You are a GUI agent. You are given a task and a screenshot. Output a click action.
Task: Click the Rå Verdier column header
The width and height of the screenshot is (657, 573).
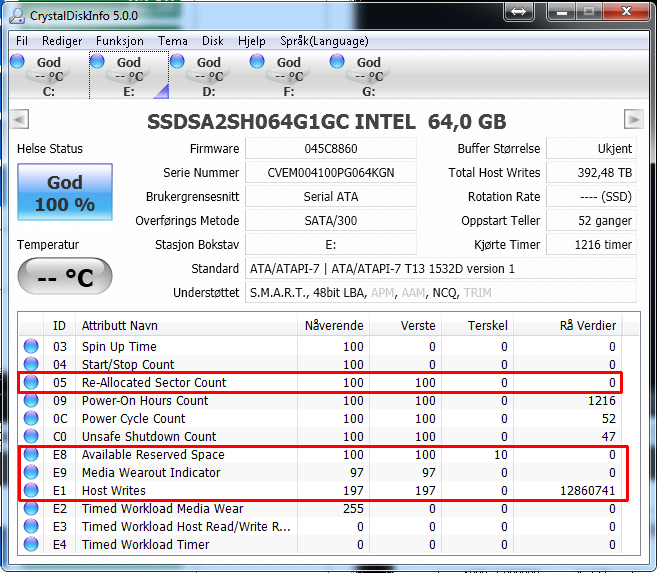(x=568, y=325)
